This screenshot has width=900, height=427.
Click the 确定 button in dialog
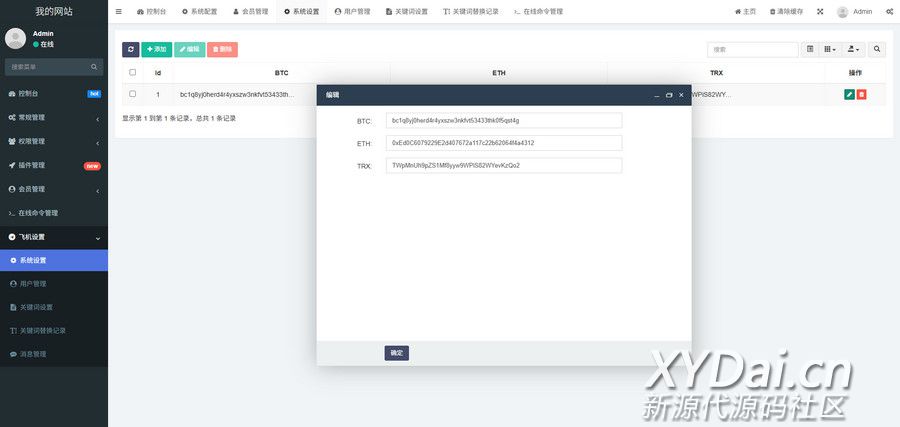click(397, 353)
